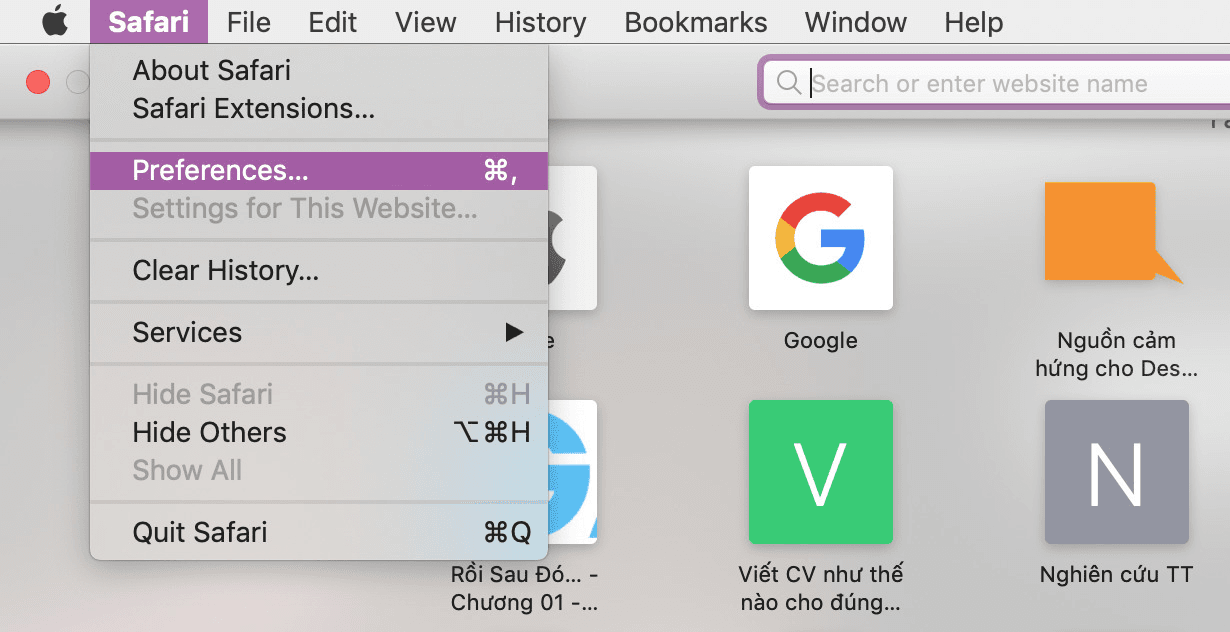Open Safari Extensions...
Viewport: 1230px width, 632px height.
[319, 109]
